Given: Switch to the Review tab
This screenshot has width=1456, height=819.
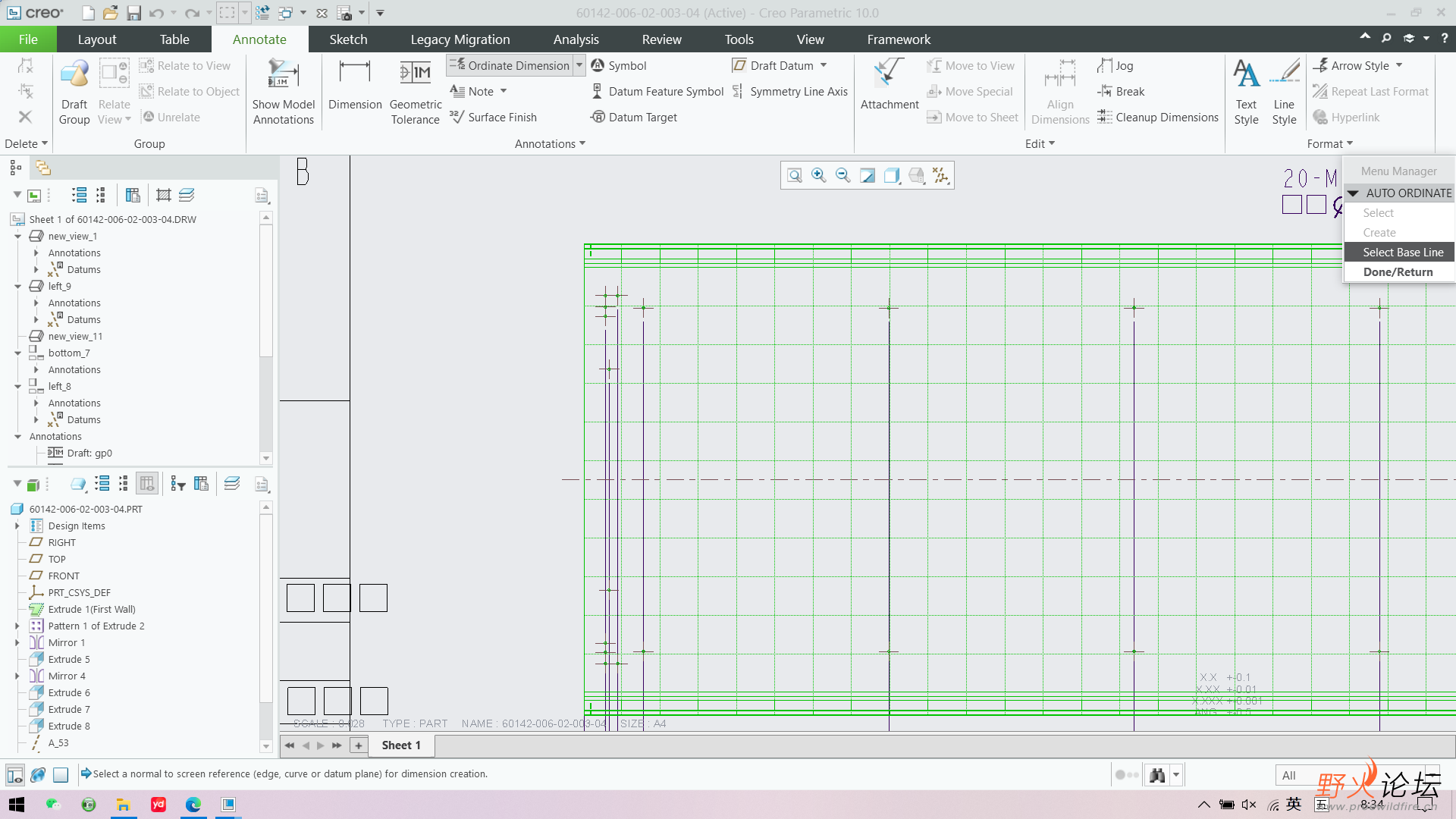Looking at the screenshot, I should pyautogui.click(x=661, y=39).
